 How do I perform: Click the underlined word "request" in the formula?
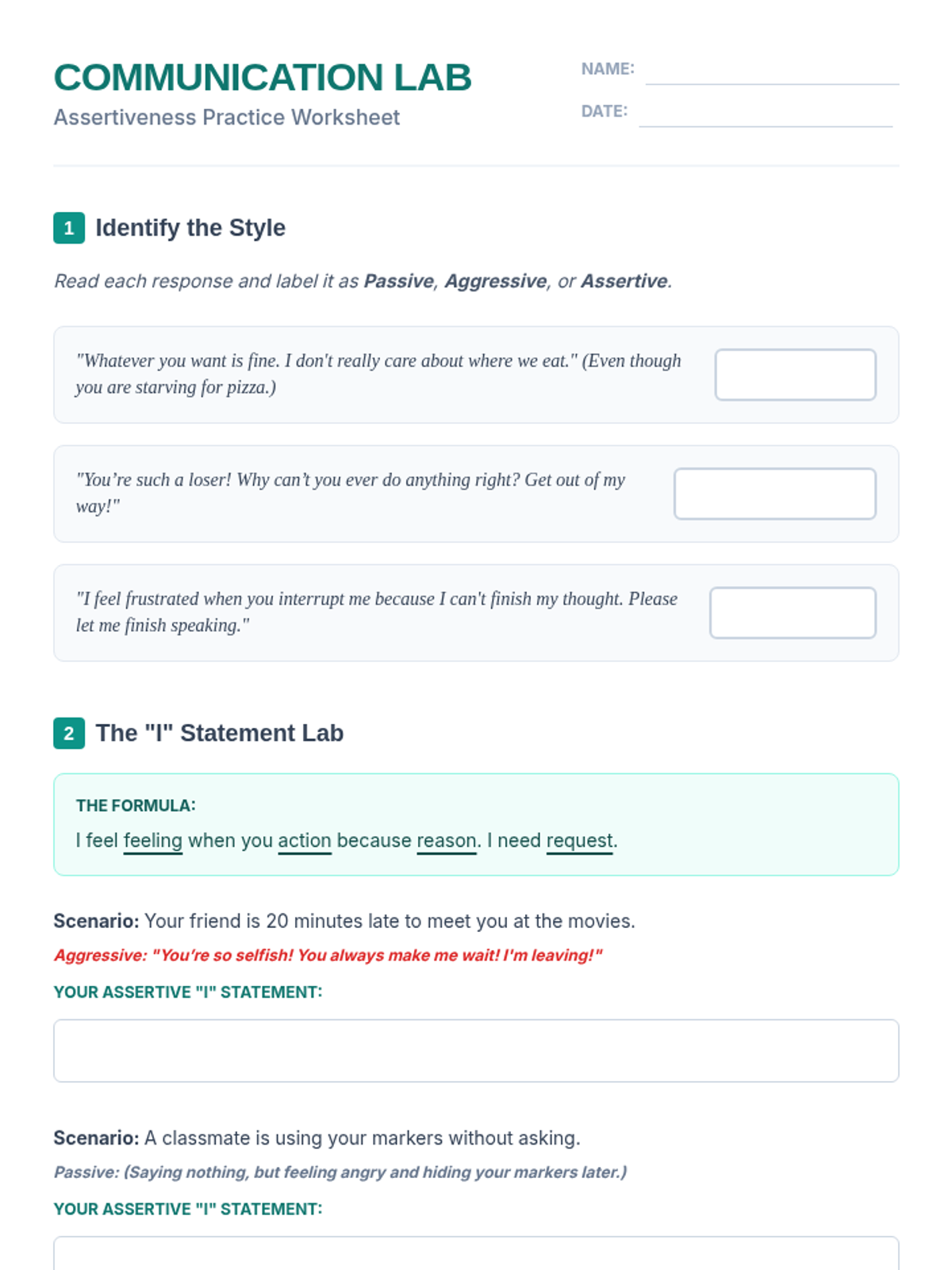580,841
